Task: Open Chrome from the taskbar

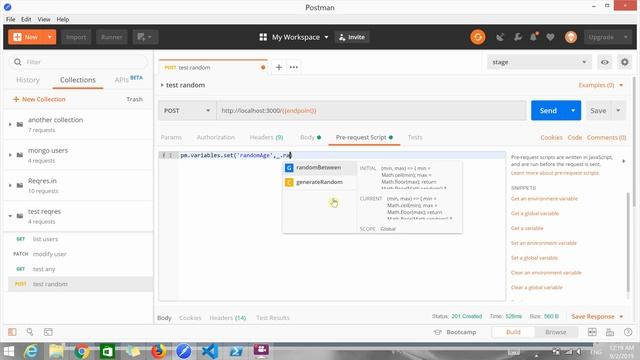Action: (82, 351)
